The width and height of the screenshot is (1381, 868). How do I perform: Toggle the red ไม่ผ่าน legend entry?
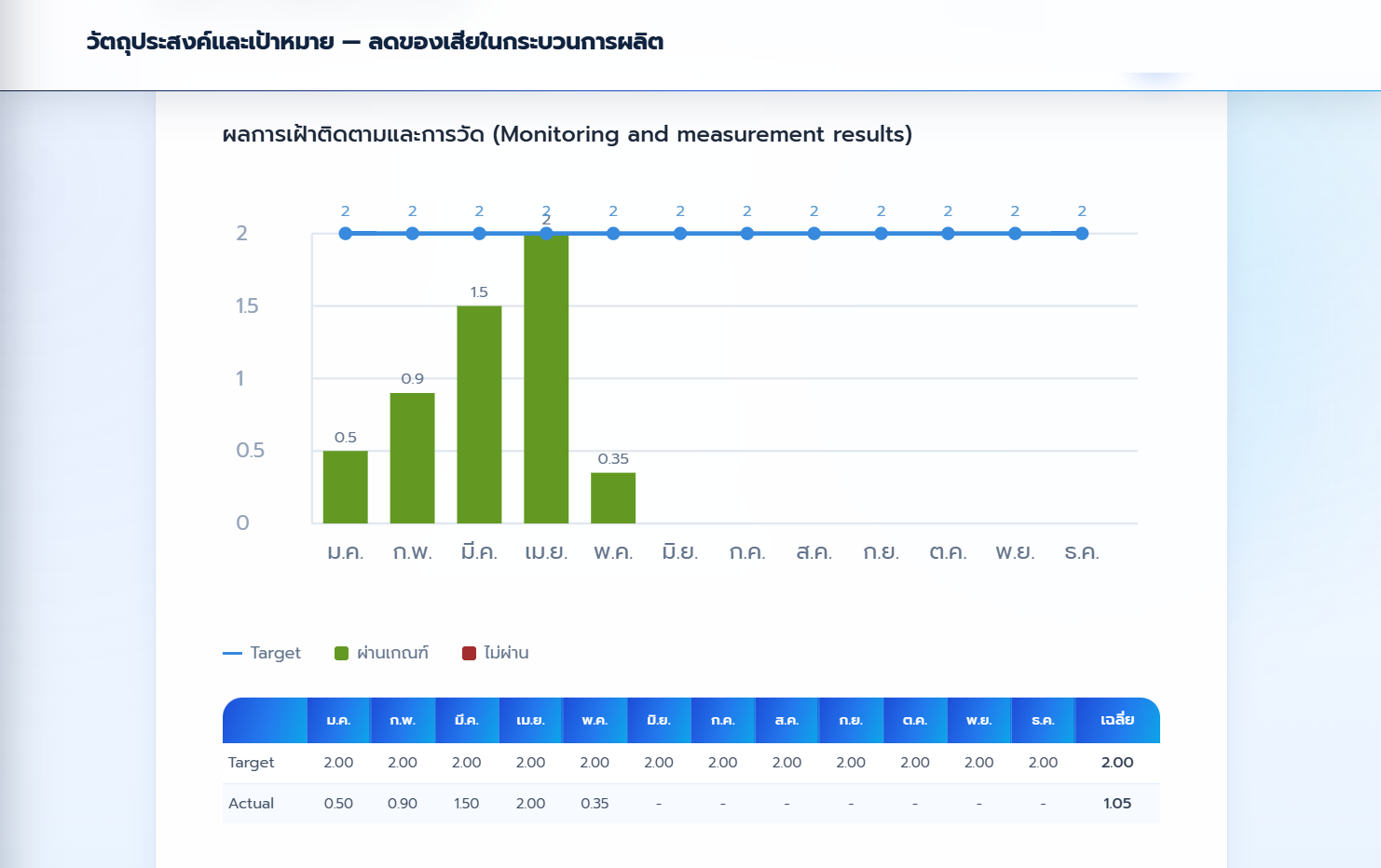point(495,653)
